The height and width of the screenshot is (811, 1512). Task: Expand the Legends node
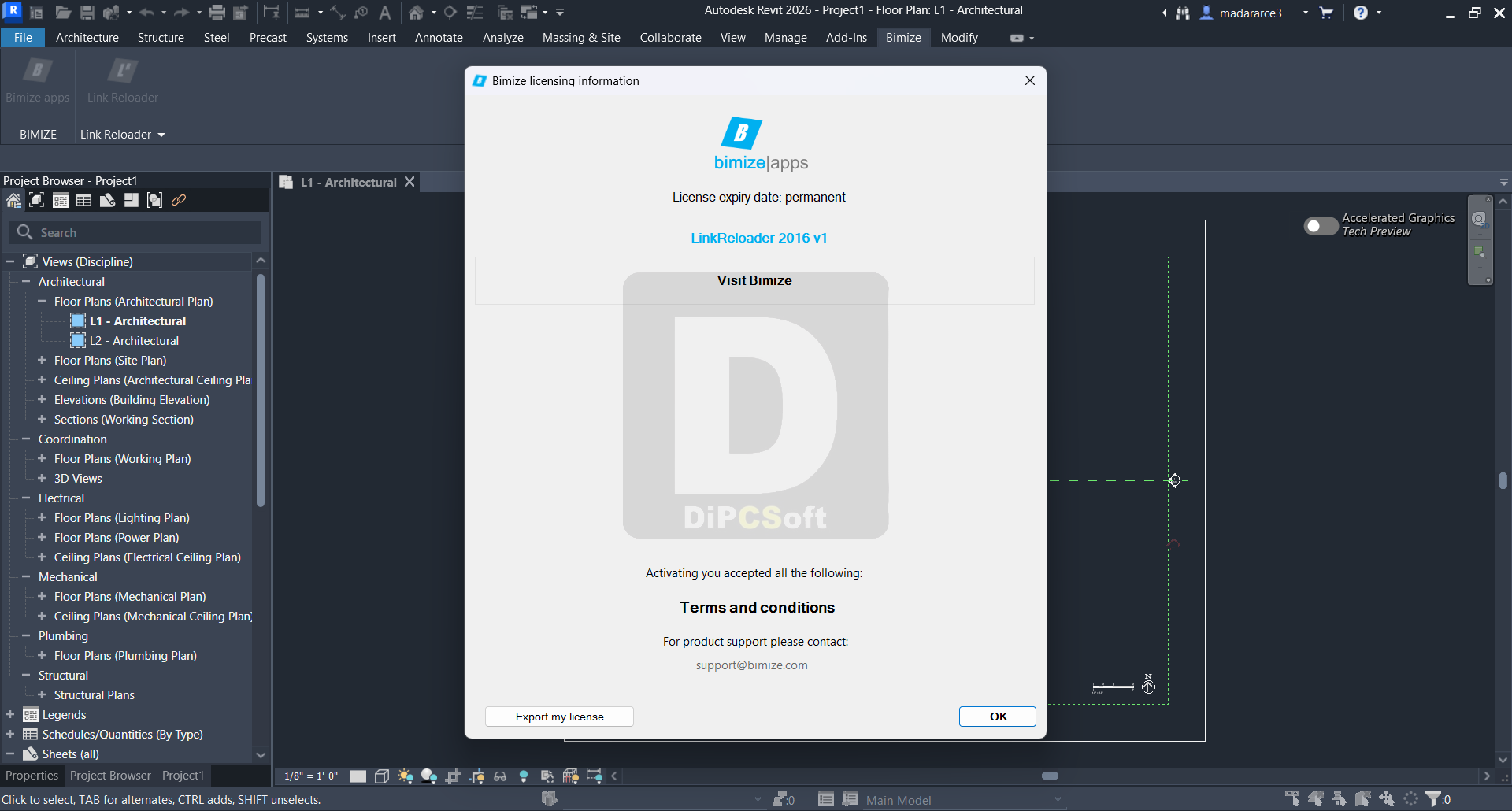pyautogui.click(x=10, y=715)
